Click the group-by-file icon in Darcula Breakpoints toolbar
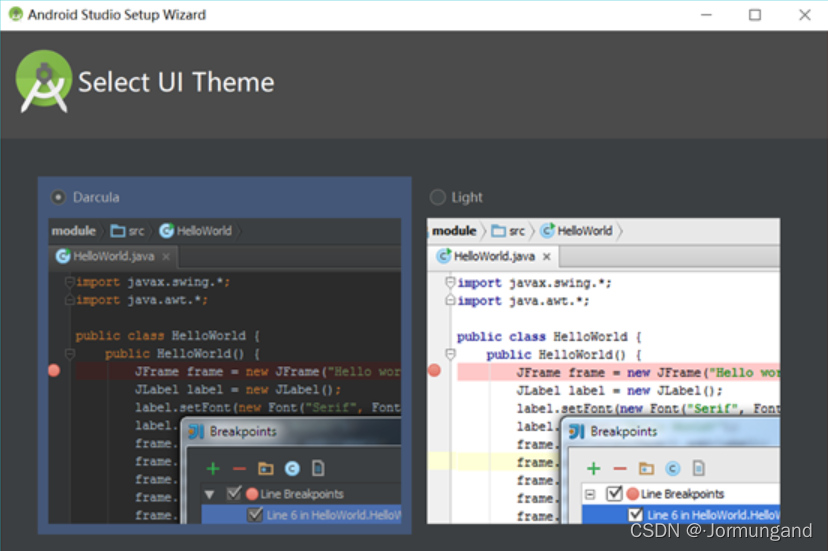The height and width of the screenshot is (551, 828). pyautogui.click(x=318, y=468)
